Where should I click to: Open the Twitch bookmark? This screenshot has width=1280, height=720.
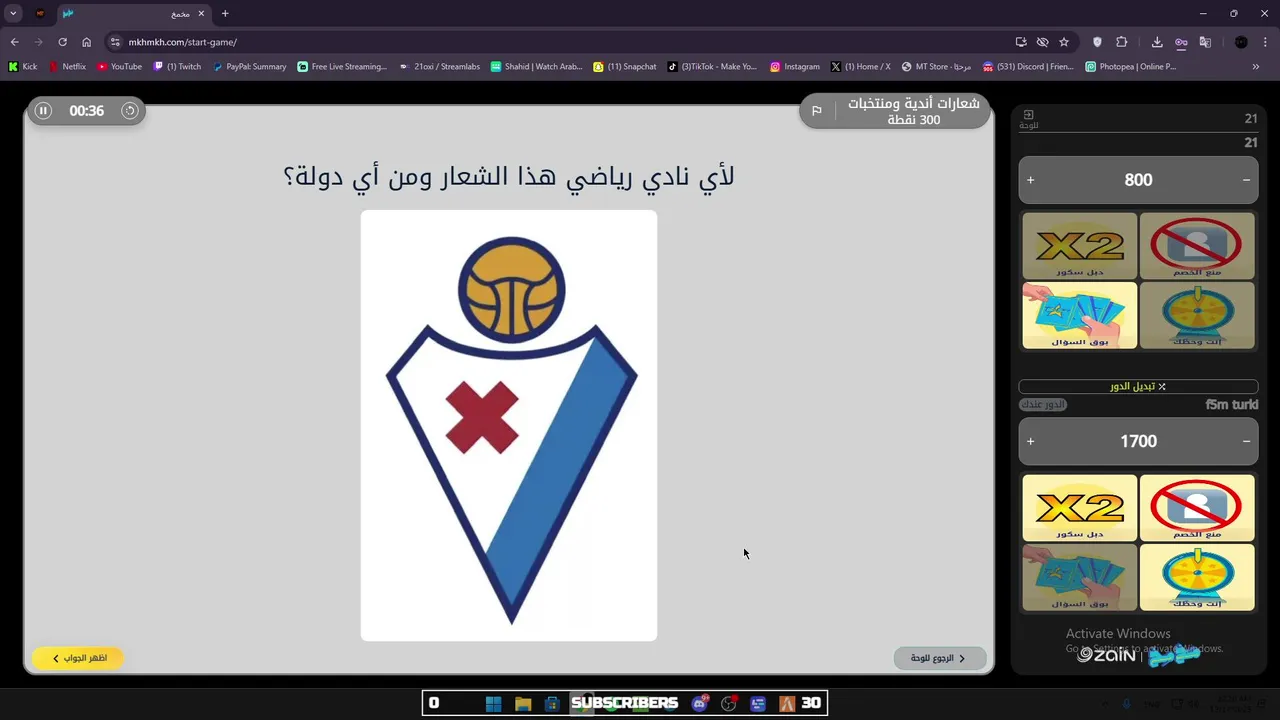(x=178, y=67)
